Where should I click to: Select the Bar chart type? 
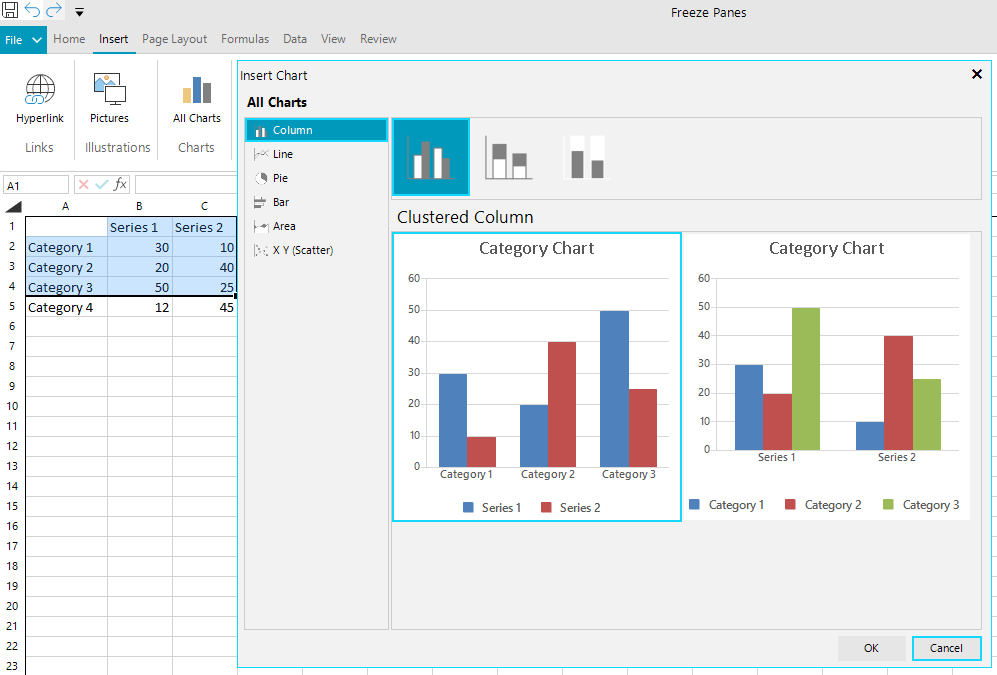[x=280, y=201]
